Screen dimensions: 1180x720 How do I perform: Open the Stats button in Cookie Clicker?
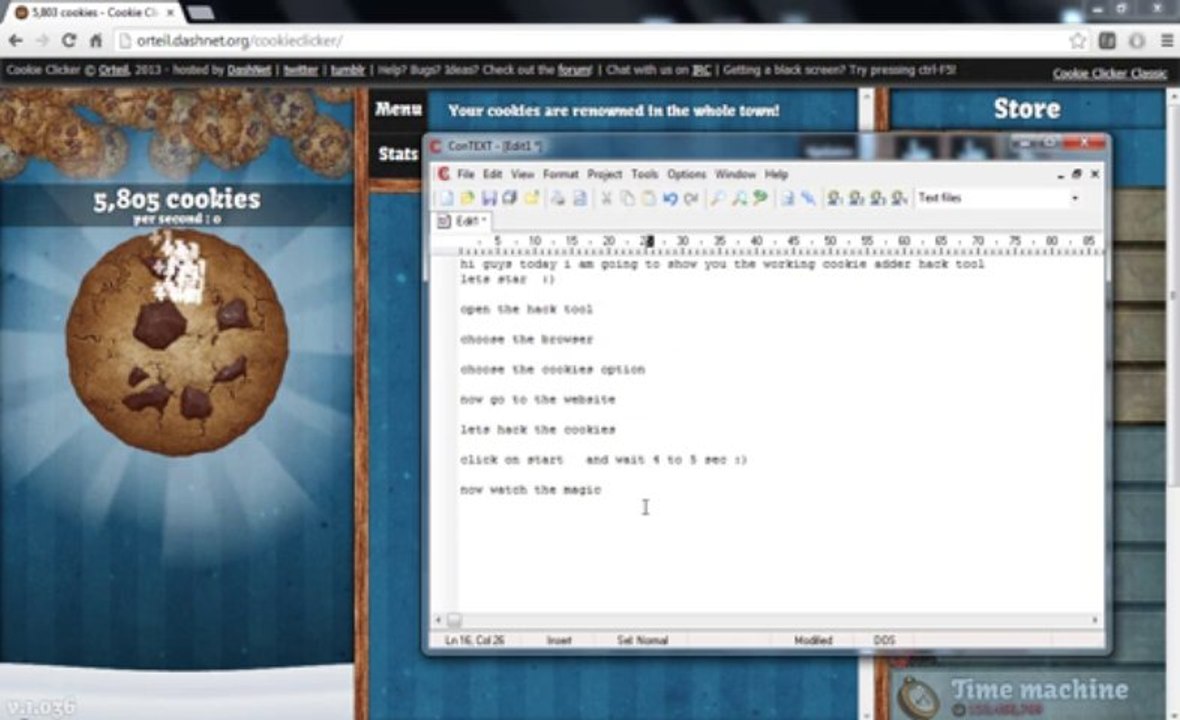(398, 154)
